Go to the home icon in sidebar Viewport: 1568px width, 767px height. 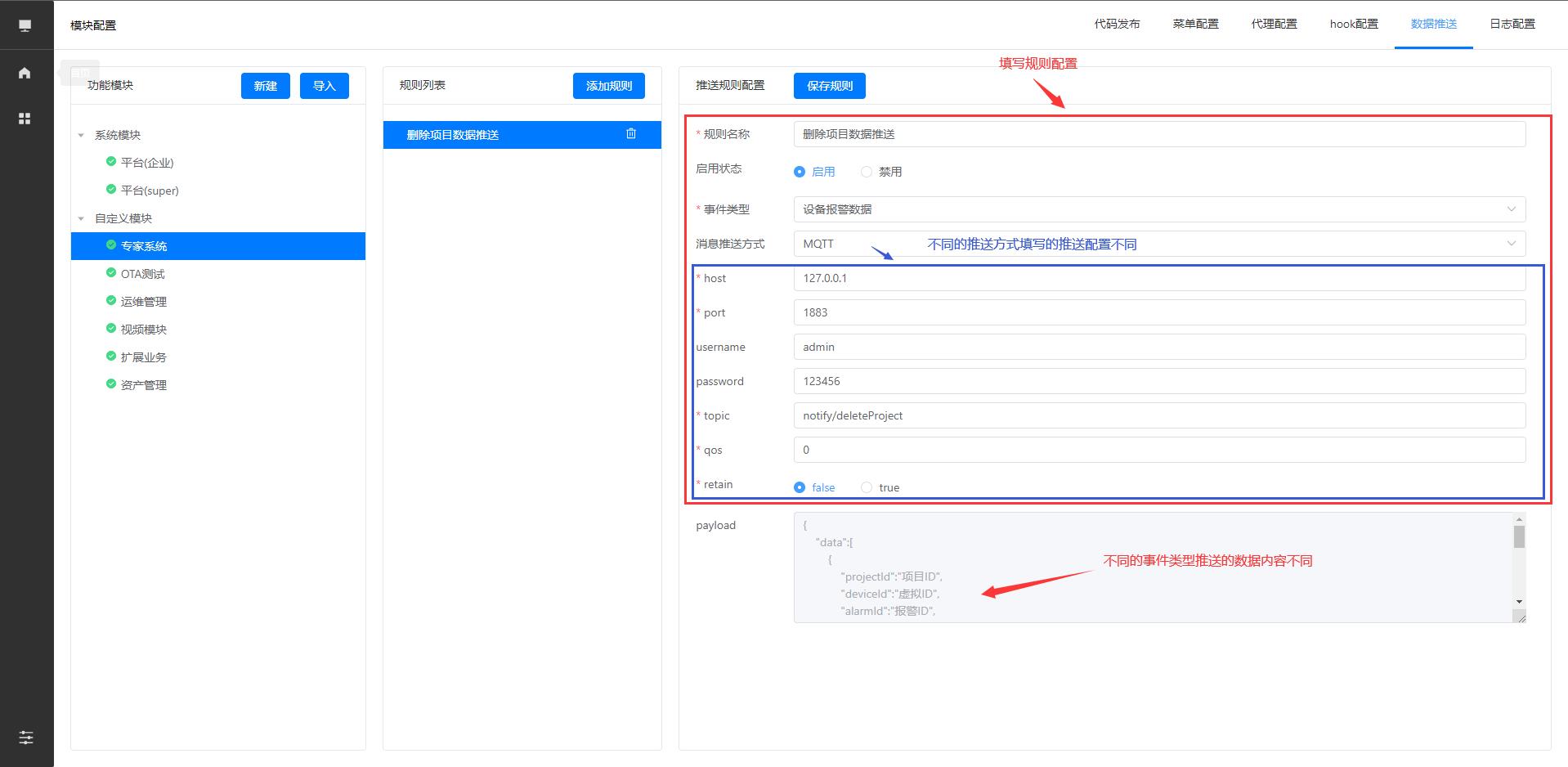click(25, 73)
